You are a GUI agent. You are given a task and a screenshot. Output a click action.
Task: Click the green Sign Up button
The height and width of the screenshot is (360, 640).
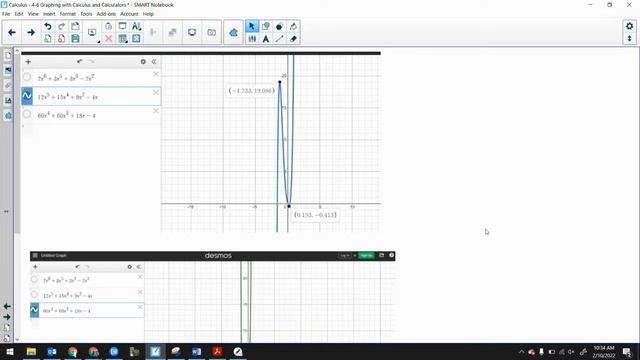366,256
